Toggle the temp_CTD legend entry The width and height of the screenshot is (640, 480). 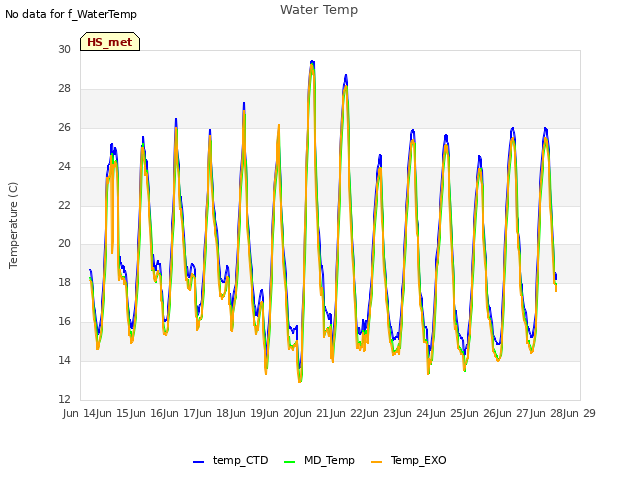coord(231,460)
